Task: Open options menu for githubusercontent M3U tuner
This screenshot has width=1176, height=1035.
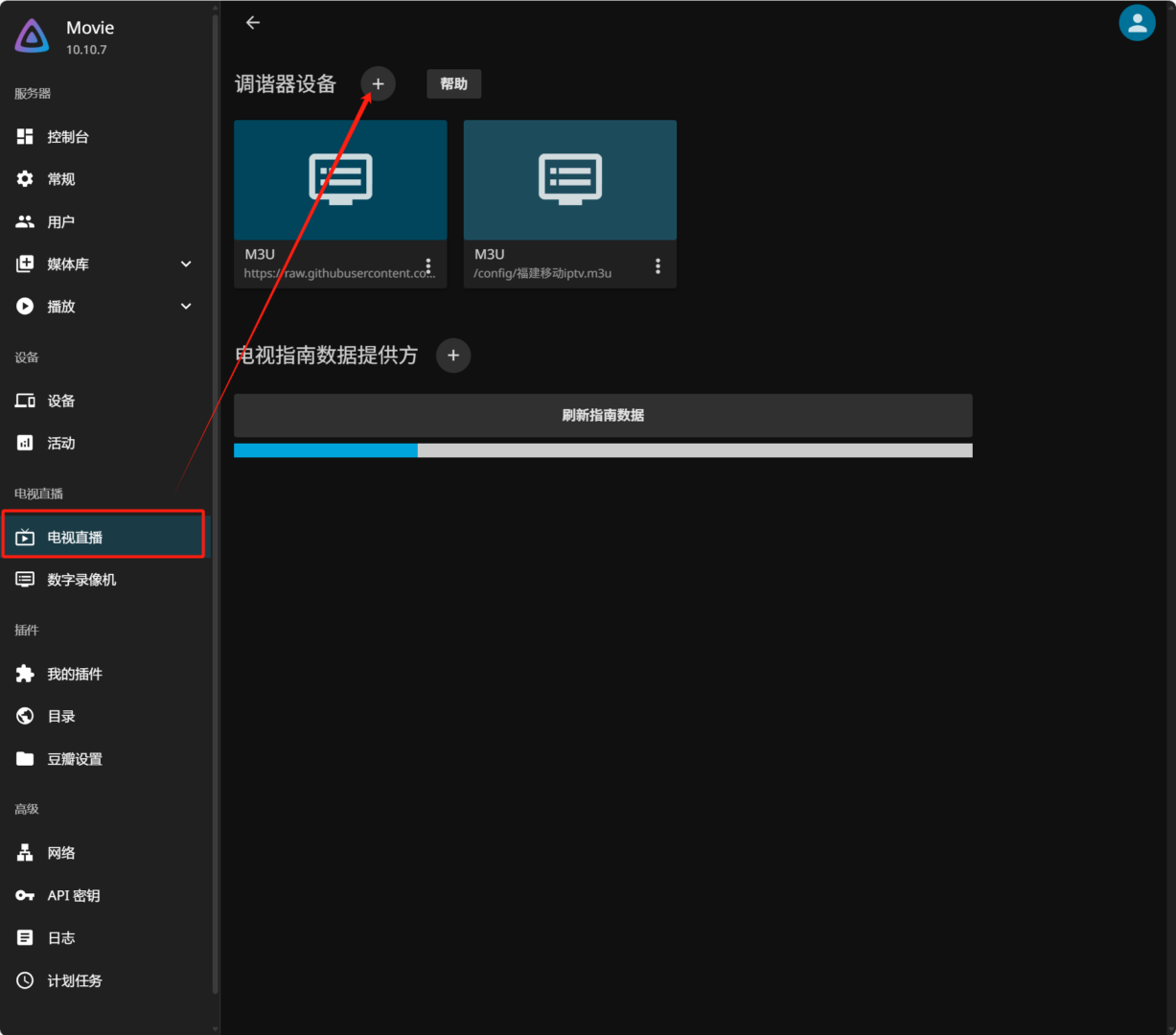Action: click(428, 265)
